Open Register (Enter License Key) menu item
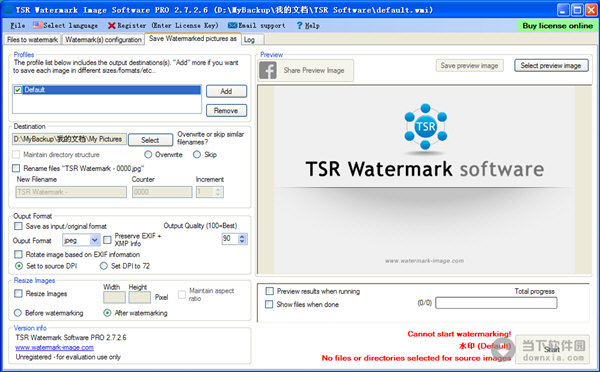The height and width of the screenshot is (372, 600). point(163,26)
